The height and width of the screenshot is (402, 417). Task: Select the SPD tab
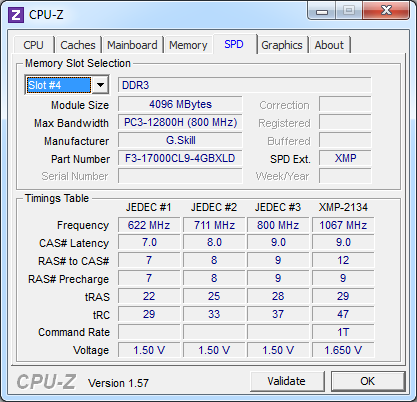coord(234,44)
